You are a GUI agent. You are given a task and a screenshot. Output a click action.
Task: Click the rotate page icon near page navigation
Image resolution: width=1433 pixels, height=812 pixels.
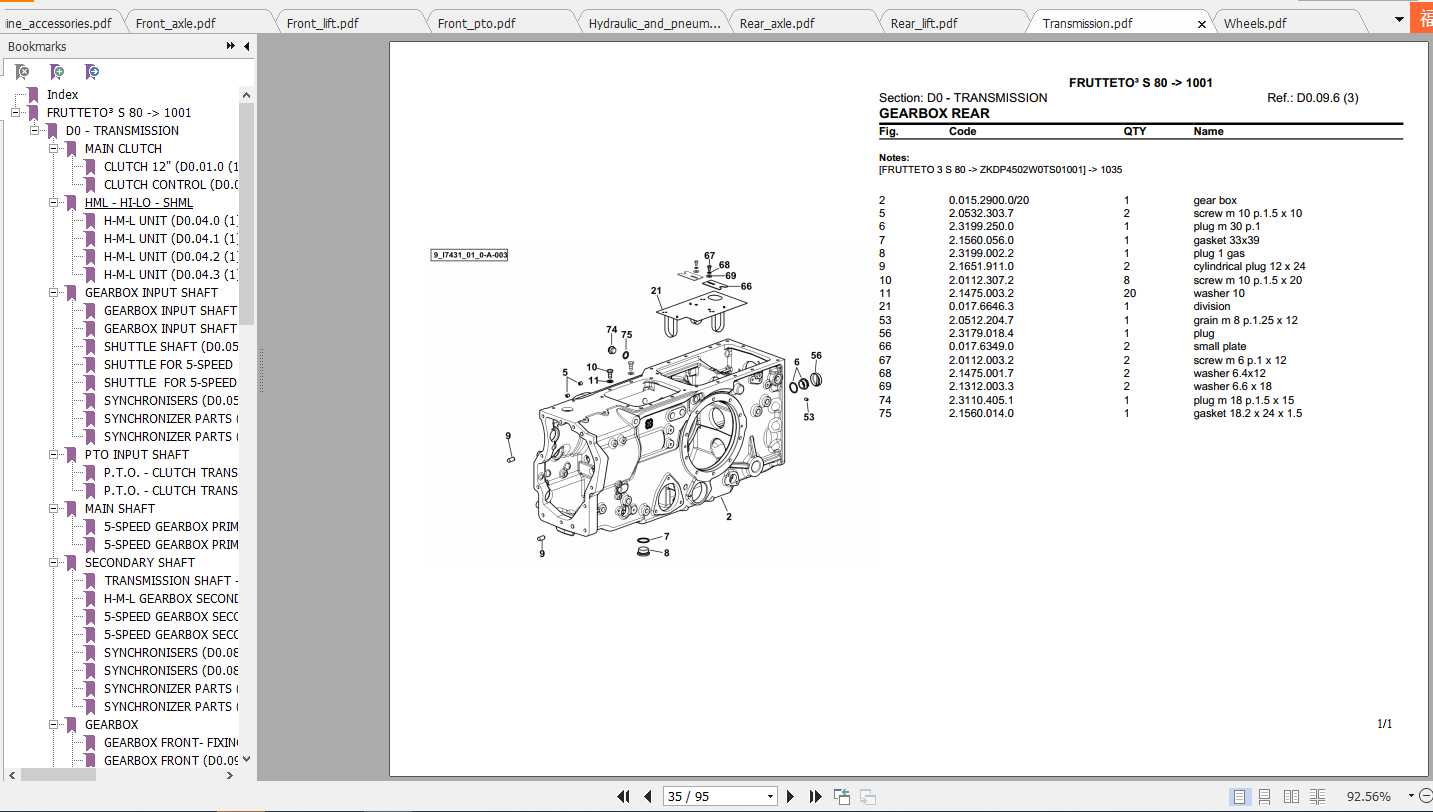pyautogui.click(x=841, y=796)
